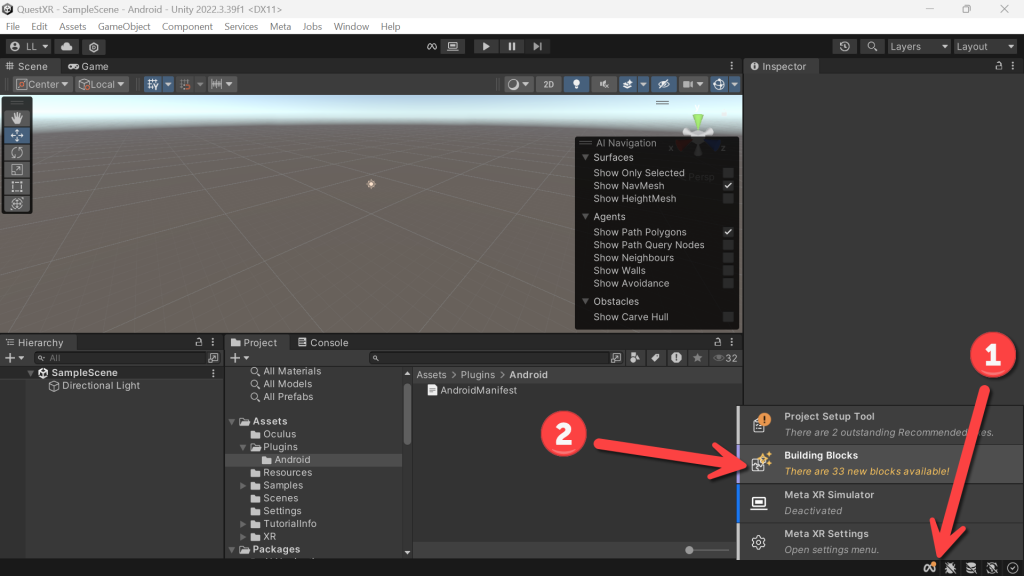Enable Show HeightMesh checkbox
This screenshot has height=576, width=1024.
[x=728, y=199]
